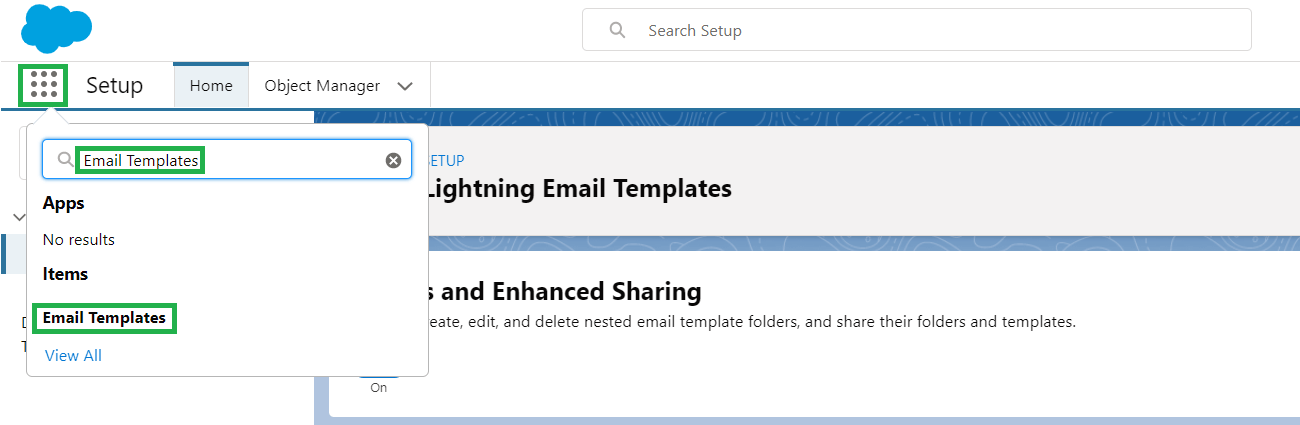Viewport: 1300px width, 425px height.
Task: Click the search icon in App Launcher box
Action: 65,160
